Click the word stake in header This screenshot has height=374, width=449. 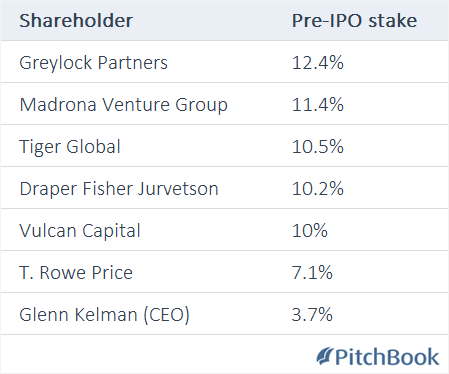(x=393, y=21)
